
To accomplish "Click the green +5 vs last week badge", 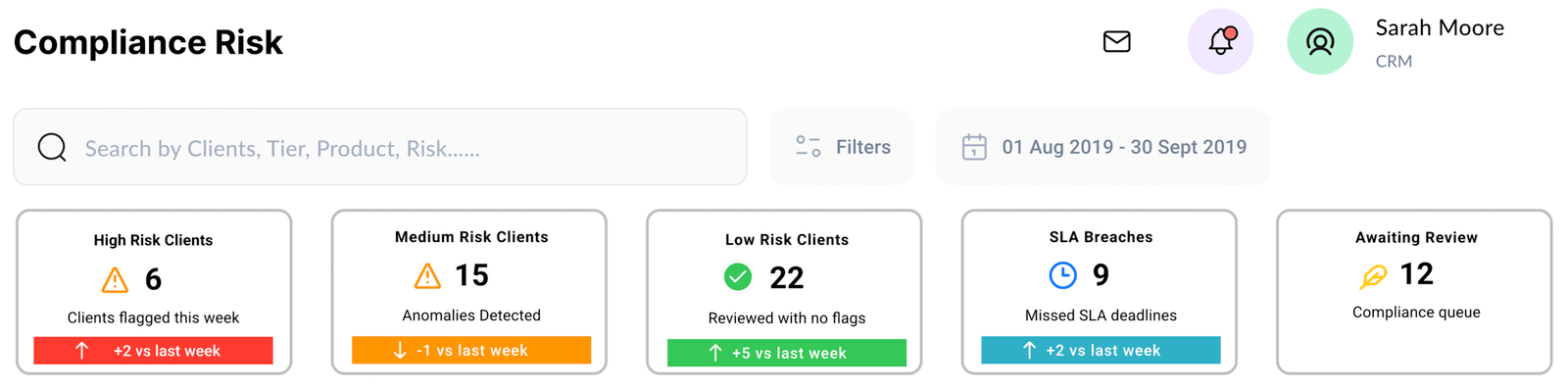I will [x=787, y=353].
